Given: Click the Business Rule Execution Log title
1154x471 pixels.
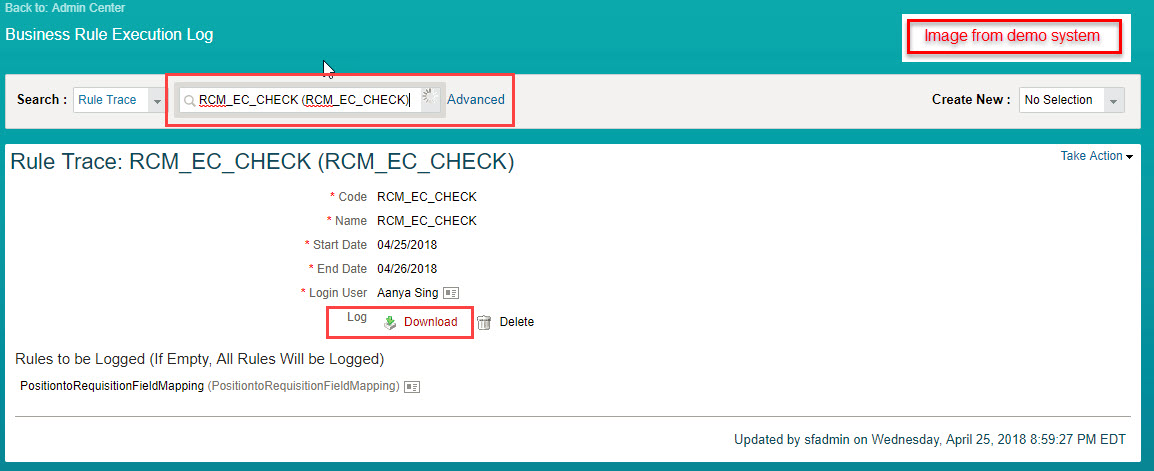Looking at the screenshot, I should [109, 35].
